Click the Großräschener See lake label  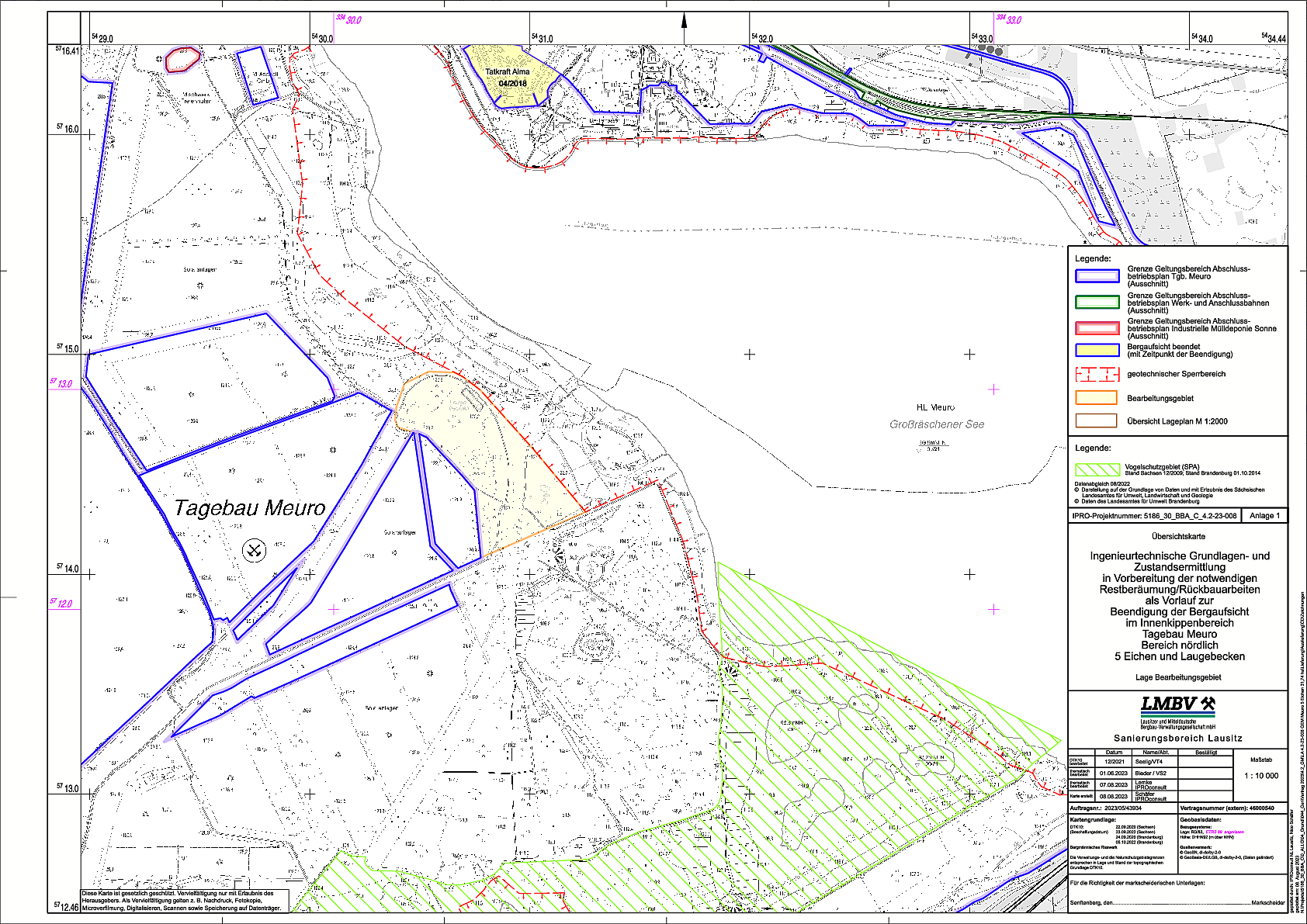click(x=936, y=424)
